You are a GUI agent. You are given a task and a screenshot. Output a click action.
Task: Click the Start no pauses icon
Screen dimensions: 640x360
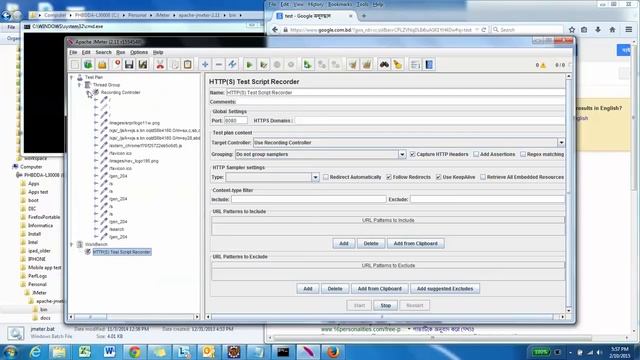(x=264, y=64)
